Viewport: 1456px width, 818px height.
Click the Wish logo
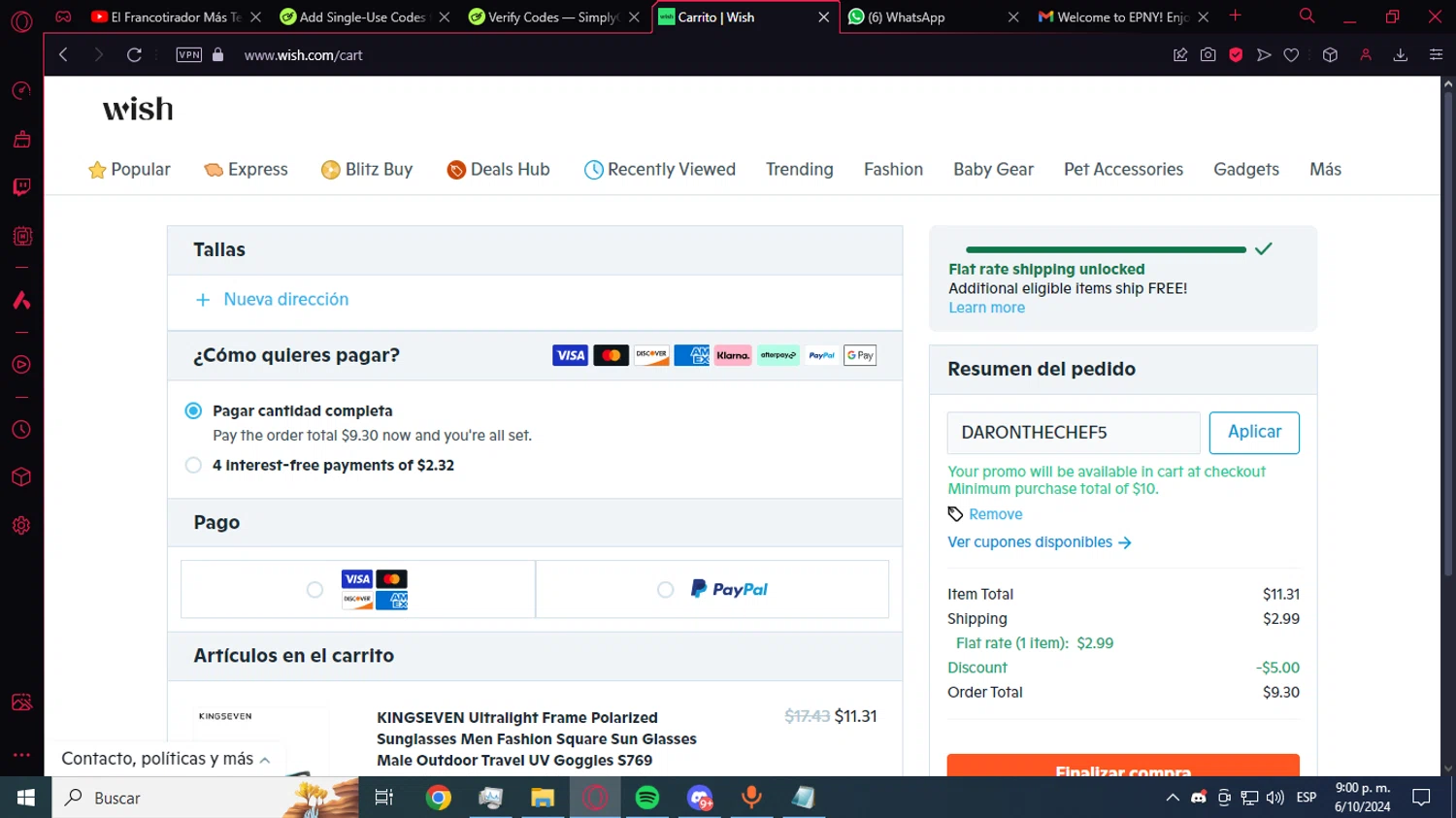pos(138,109)
